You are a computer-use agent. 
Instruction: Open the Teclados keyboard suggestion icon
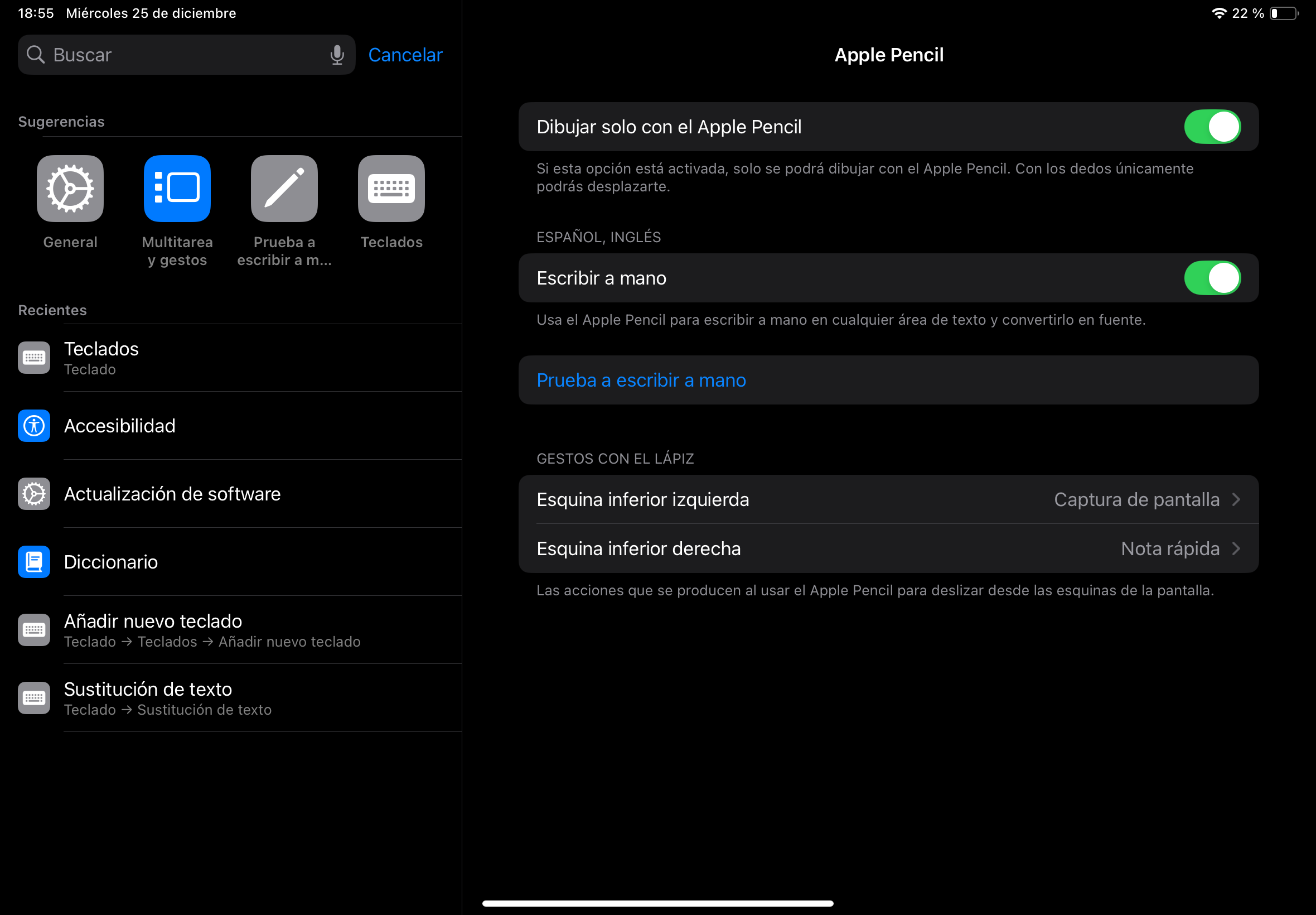(391, 189)
